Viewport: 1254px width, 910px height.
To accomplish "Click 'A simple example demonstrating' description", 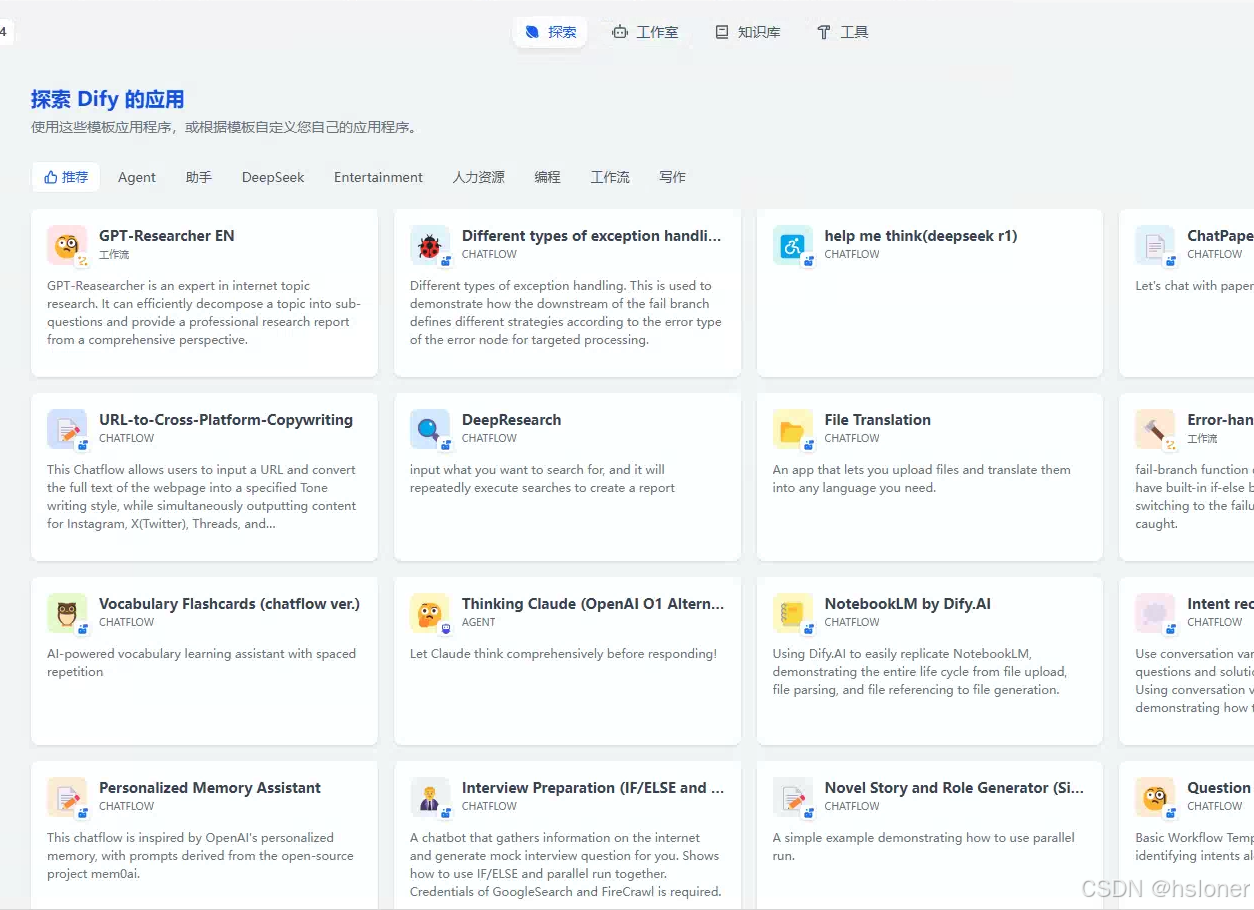I will coord(924,847).
